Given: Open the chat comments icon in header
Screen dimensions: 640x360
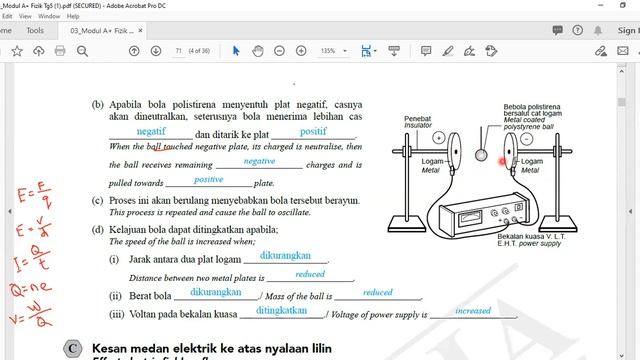Looking at the screenshot, I should (558, 30).
